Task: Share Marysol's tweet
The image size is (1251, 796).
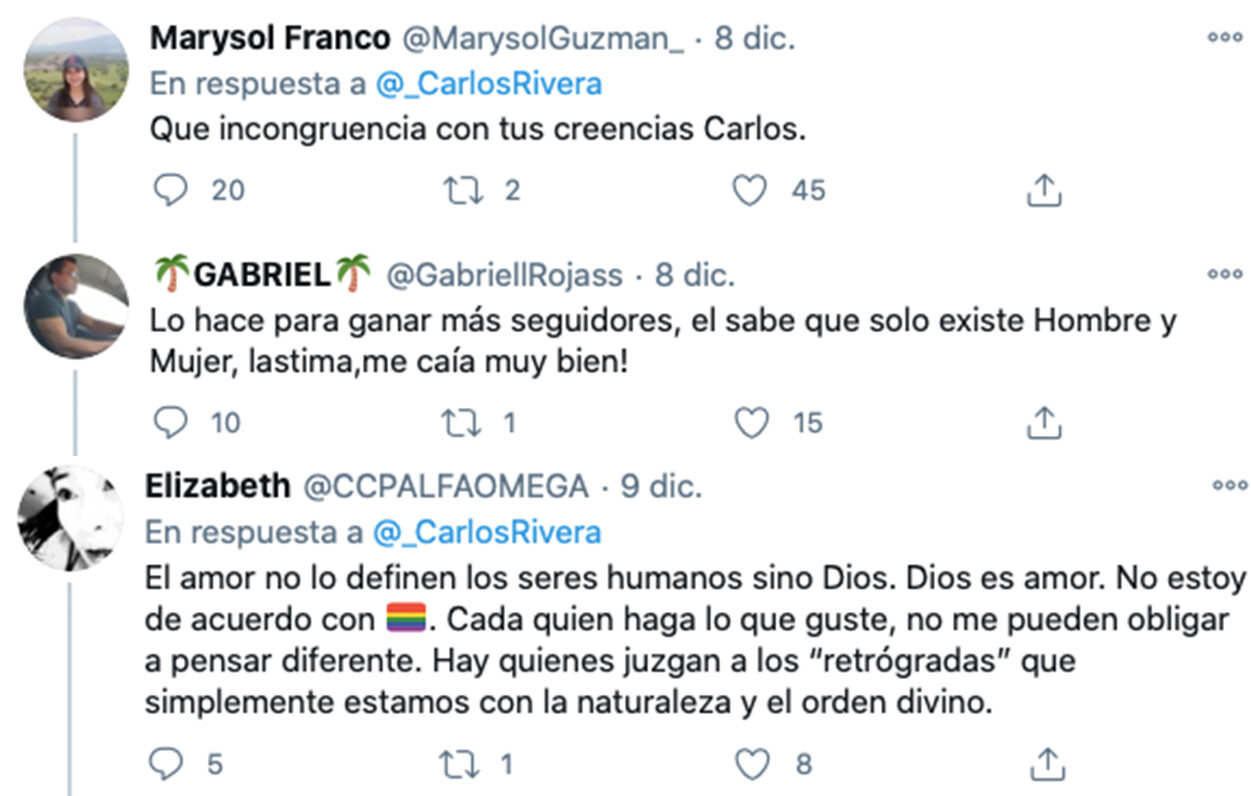Action: coord(1045,189)
